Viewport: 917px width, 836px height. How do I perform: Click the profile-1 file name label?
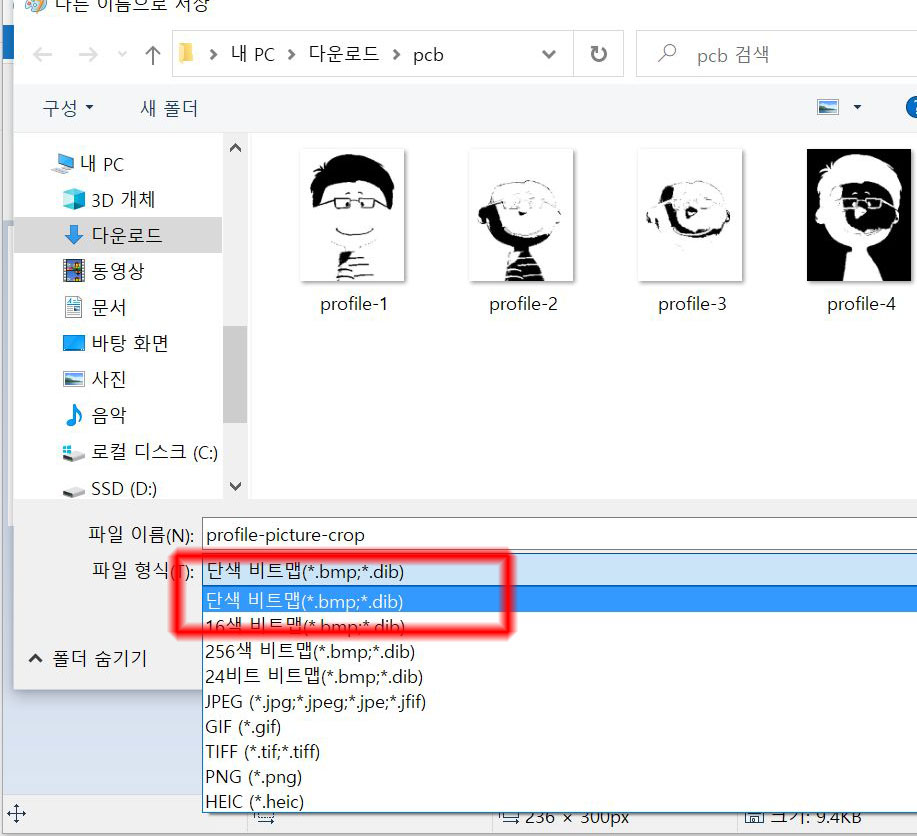click(353, 304)
